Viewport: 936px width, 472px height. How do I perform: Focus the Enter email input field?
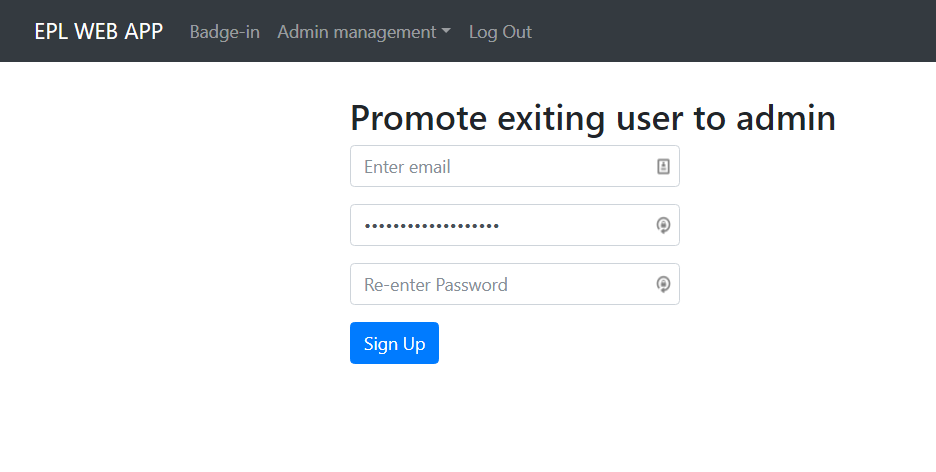click(515, 166)
